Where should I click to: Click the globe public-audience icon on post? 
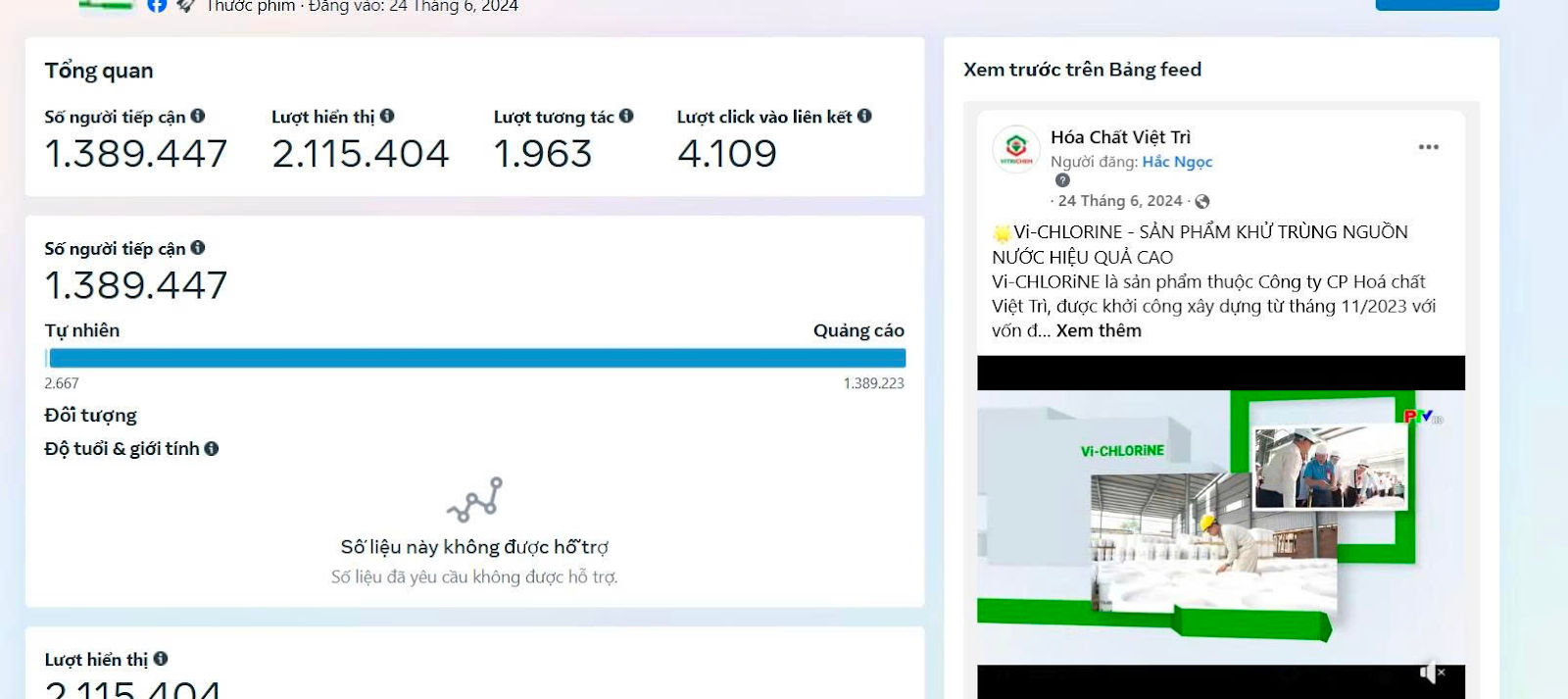click(1202, 201)
